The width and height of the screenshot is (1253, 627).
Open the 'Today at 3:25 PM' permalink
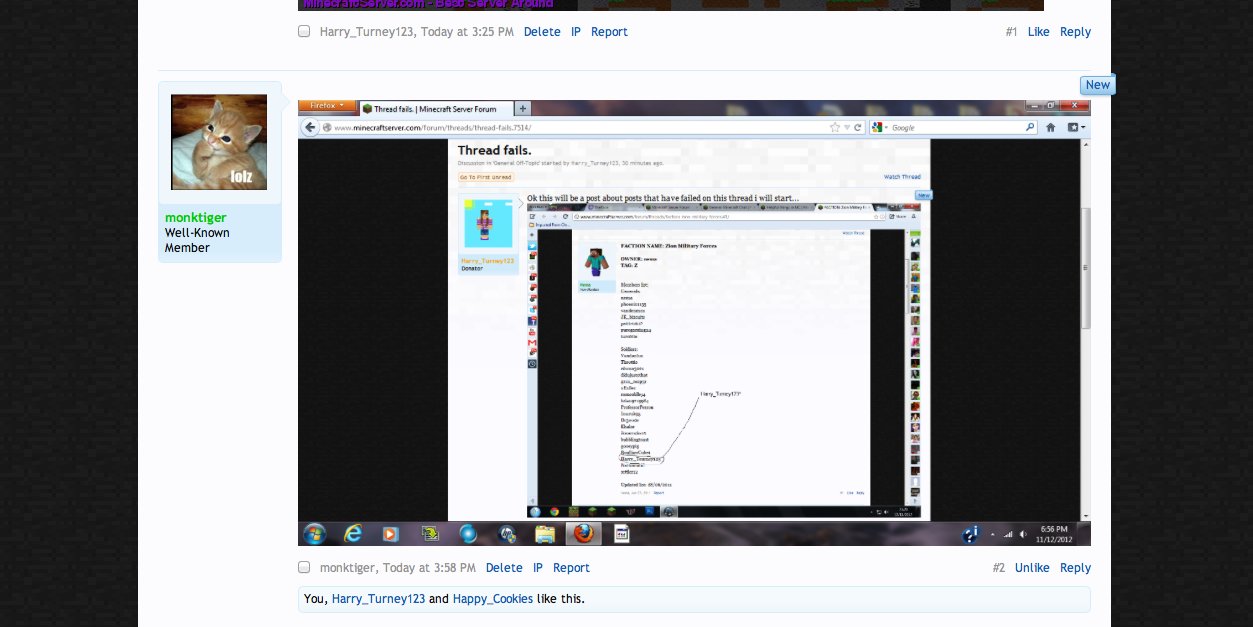(x=467, y=32)
